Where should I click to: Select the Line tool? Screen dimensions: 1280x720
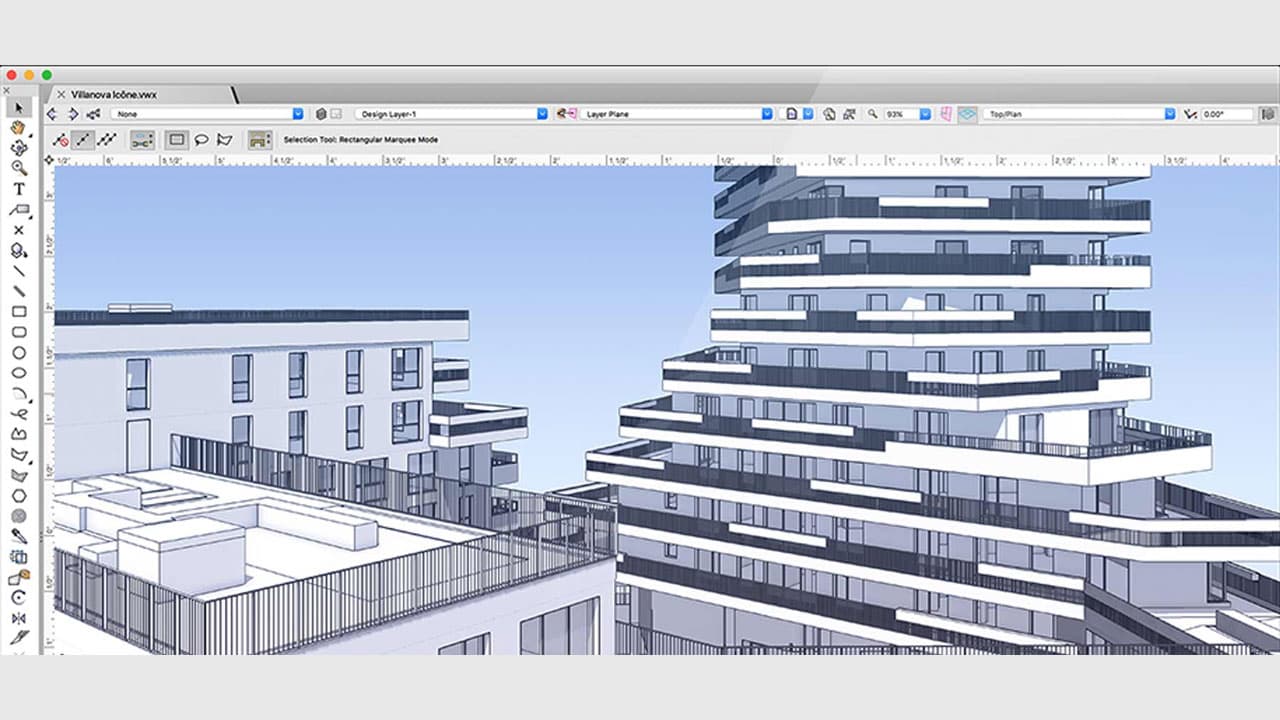click(x=17, y=270)
